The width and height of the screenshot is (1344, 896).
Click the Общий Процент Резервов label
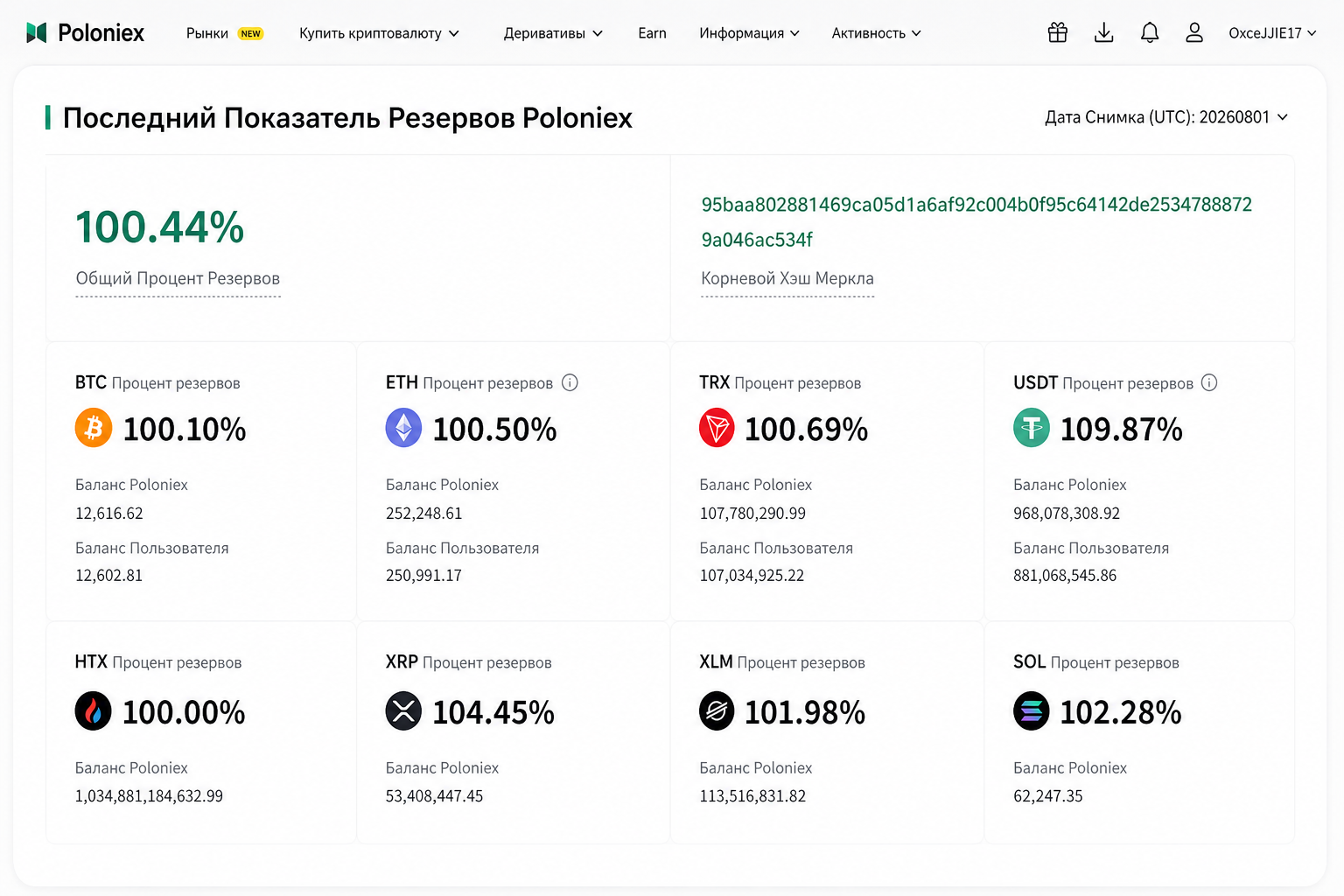pyautogui.click(x=178, y=278)
